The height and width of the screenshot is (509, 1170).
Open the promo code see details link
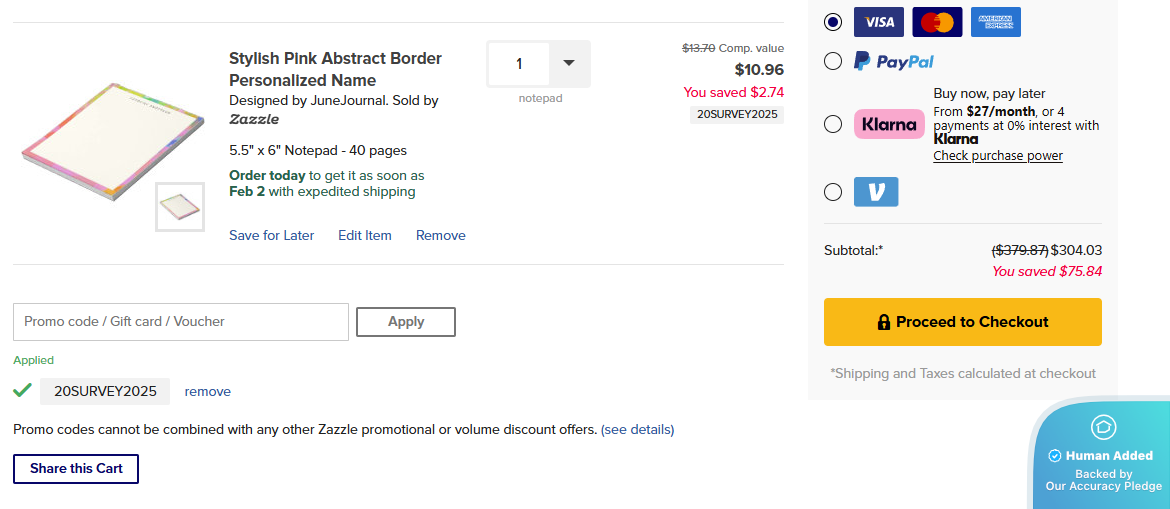[x=637, y=430]
